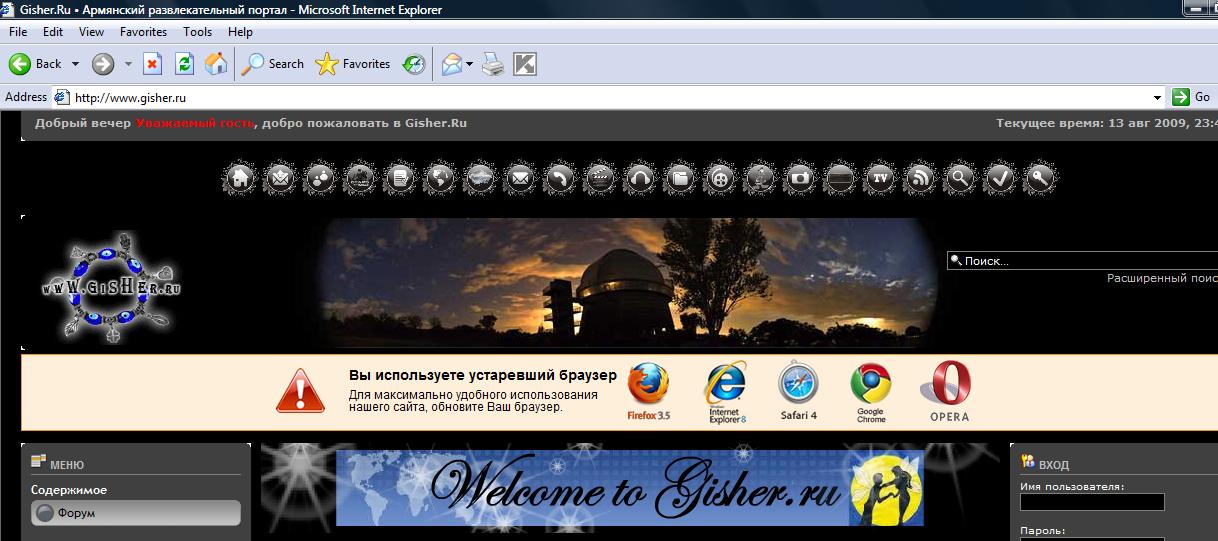Refresh the page using the IE toolbar
The height and width of the screenshot is (541, 1218).
click(184, 64)
